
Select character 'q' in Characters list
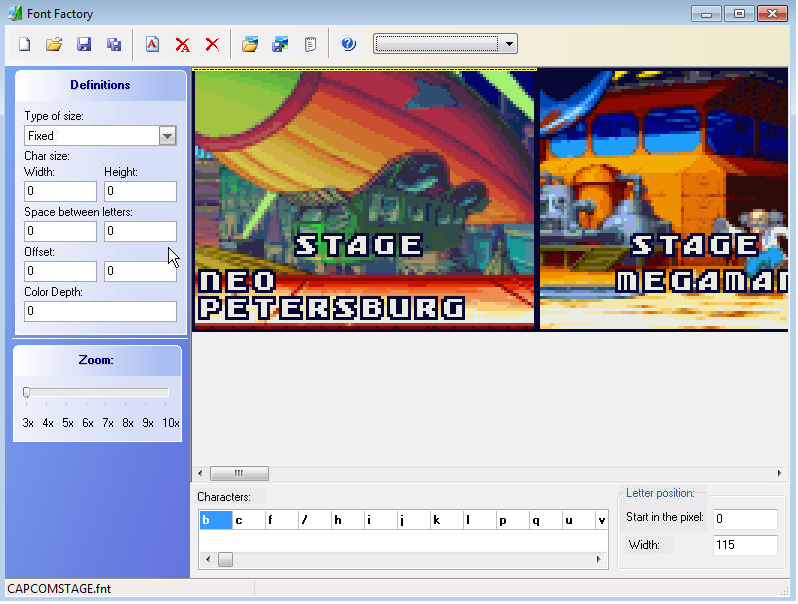tap(546, 520)
